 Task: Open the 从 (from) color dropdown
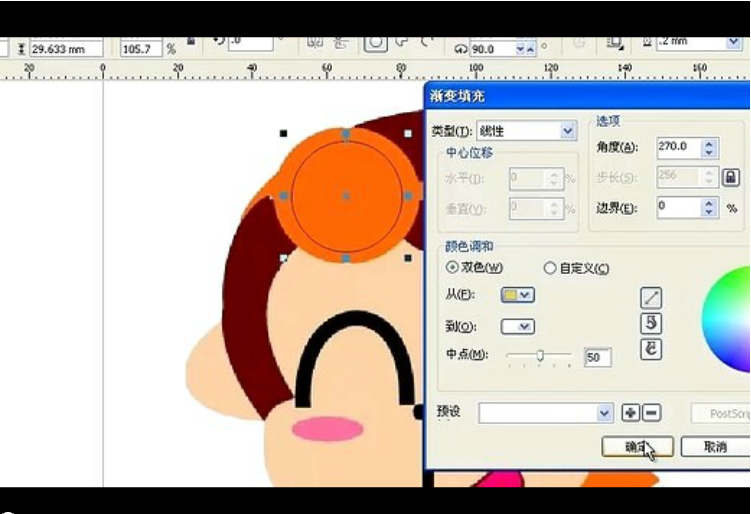click(517, 295)
